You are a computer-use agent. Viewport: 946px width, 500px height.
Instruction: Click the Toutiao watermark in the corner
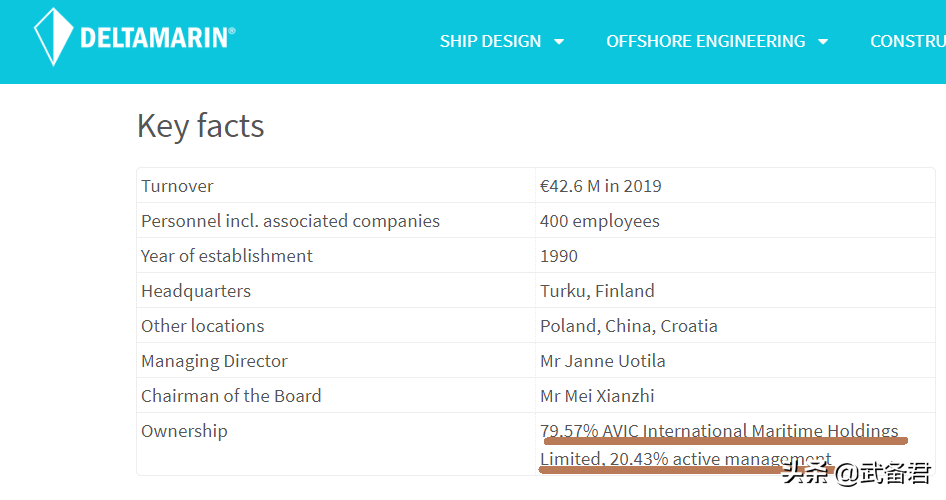click(855, 474)
